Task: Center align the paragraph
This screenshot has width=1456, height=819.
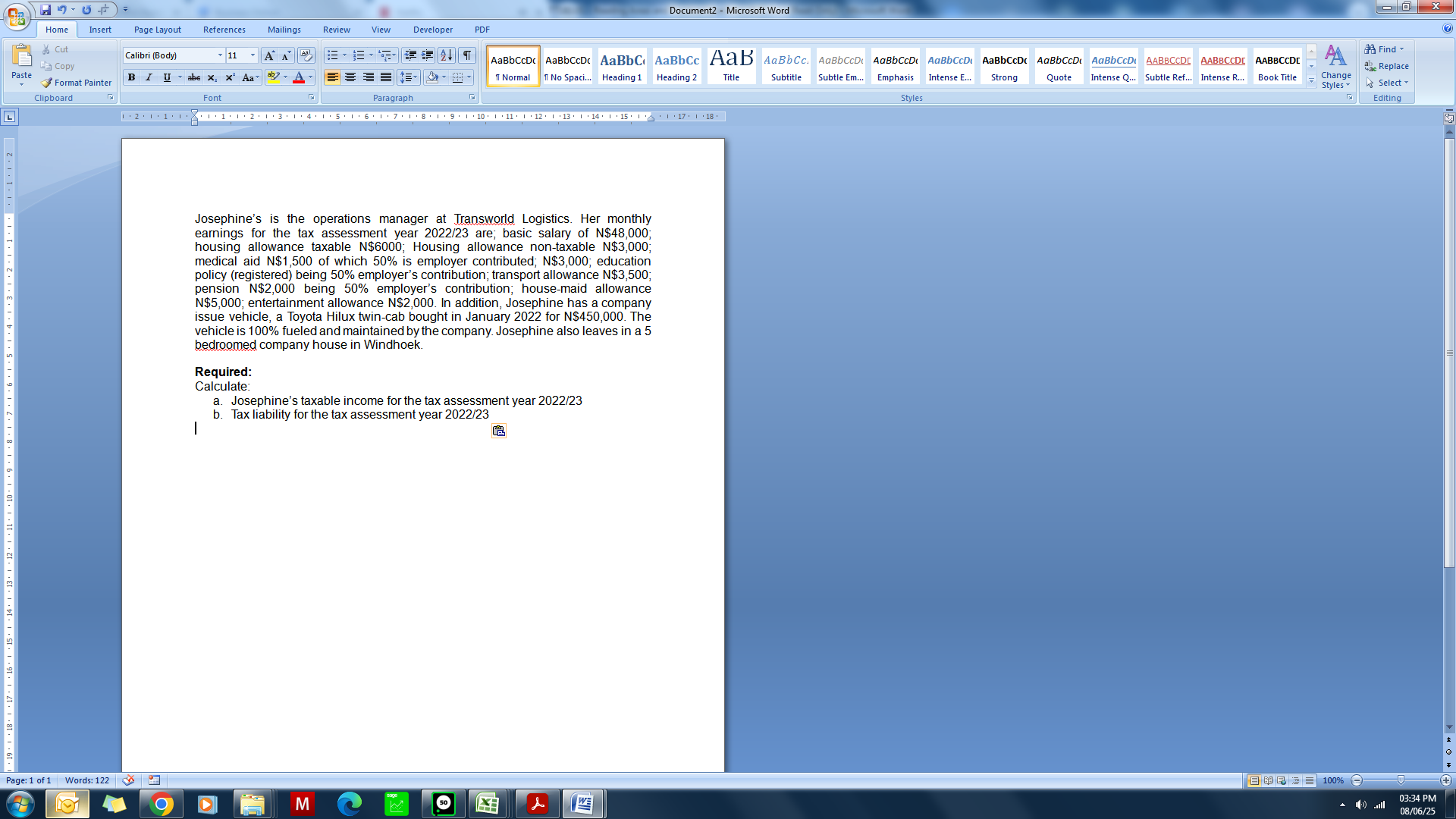Action: click(x=350, y=77)
